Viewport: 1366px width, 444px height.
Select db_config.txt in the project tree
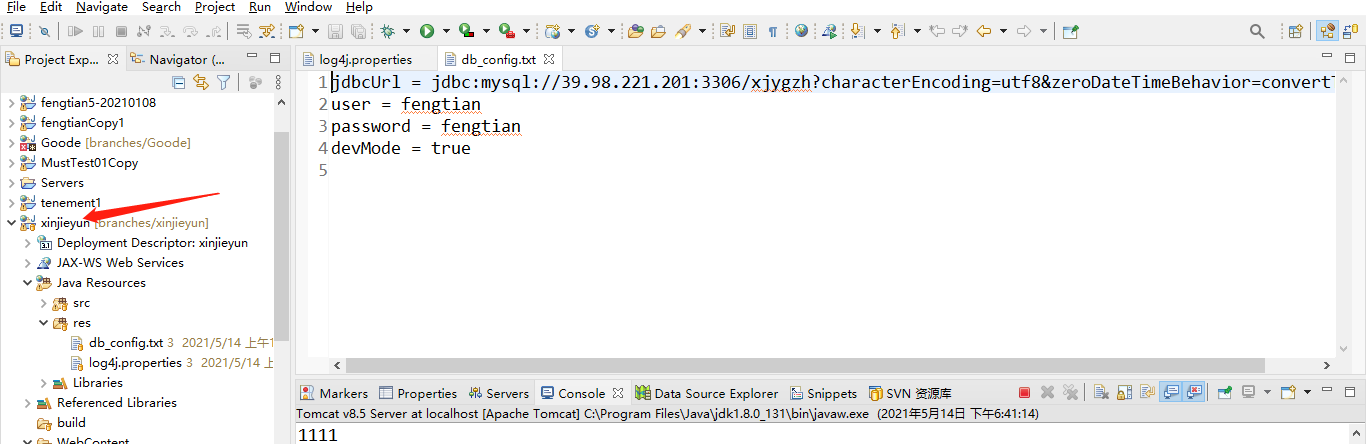click(x=125, y=343)
